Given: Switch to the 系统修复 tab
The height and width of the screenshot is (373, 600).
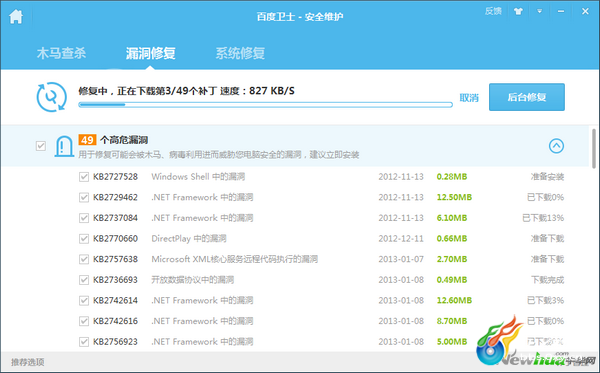Looking at the screenshot, I should click(240, 53).
